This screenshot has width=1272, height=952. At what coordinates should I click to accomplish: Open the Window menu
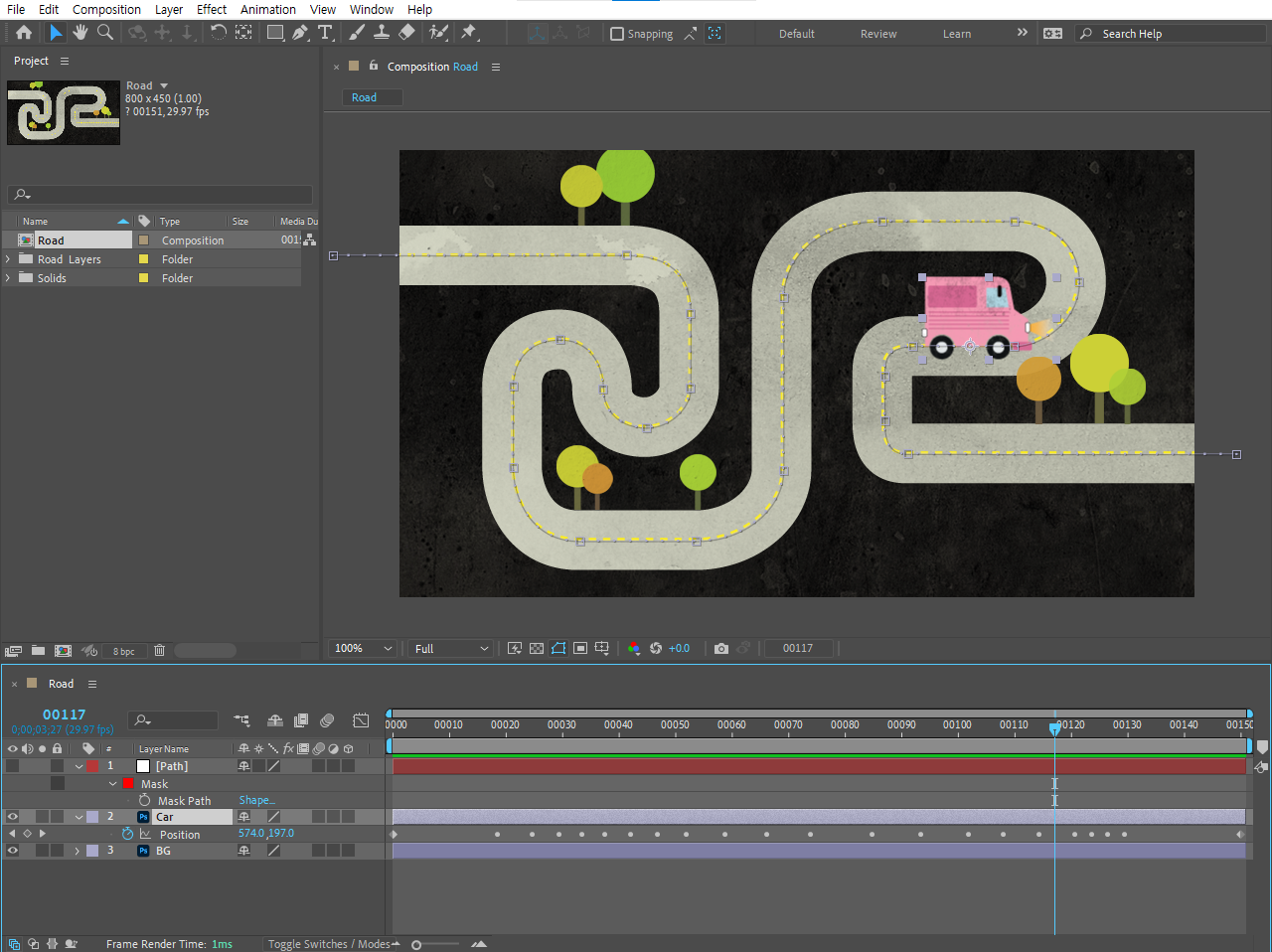pos(372,9)
